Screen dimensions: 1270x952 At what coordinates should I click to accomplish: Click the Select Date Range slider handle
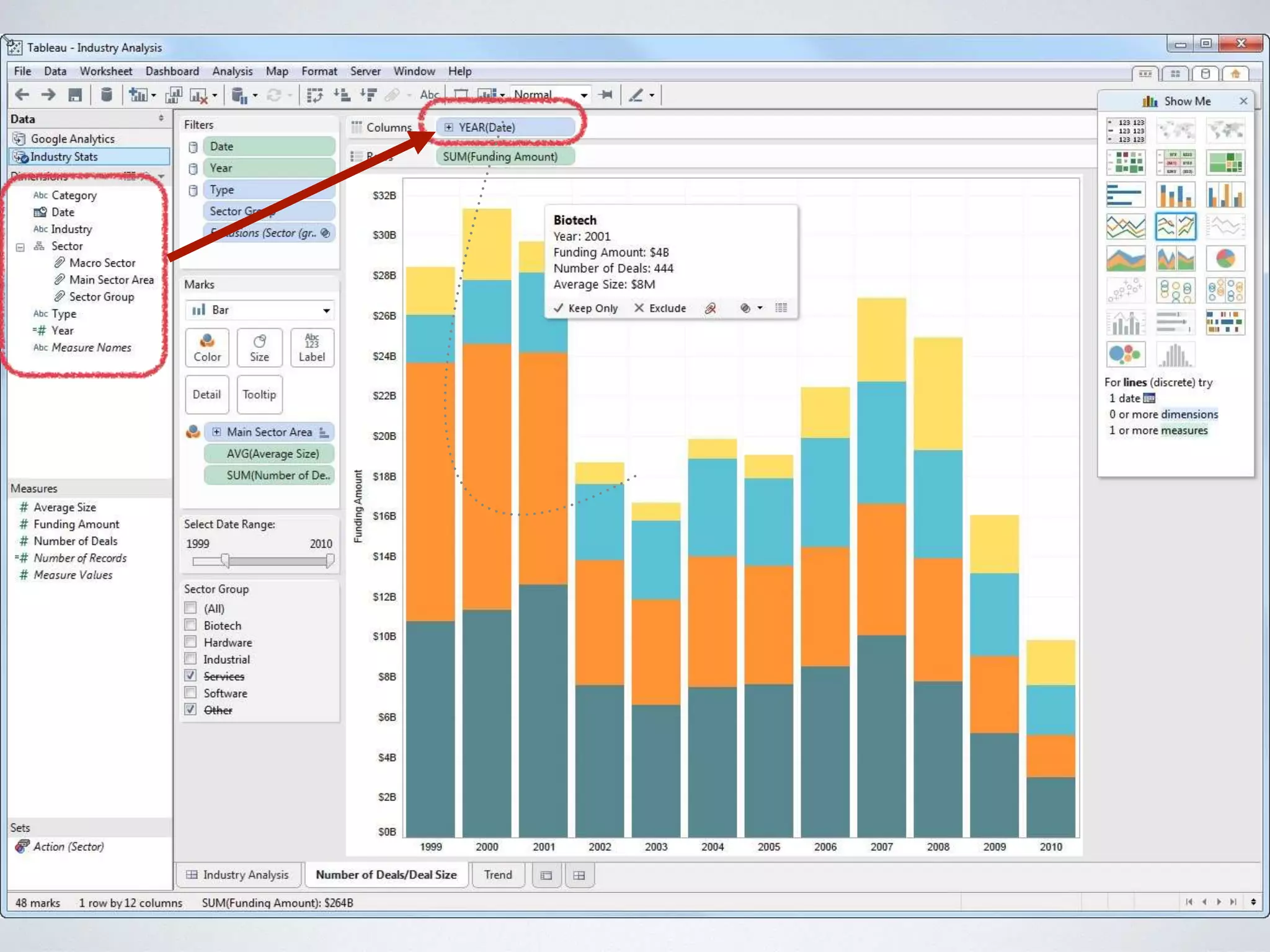tap(225, 561)
